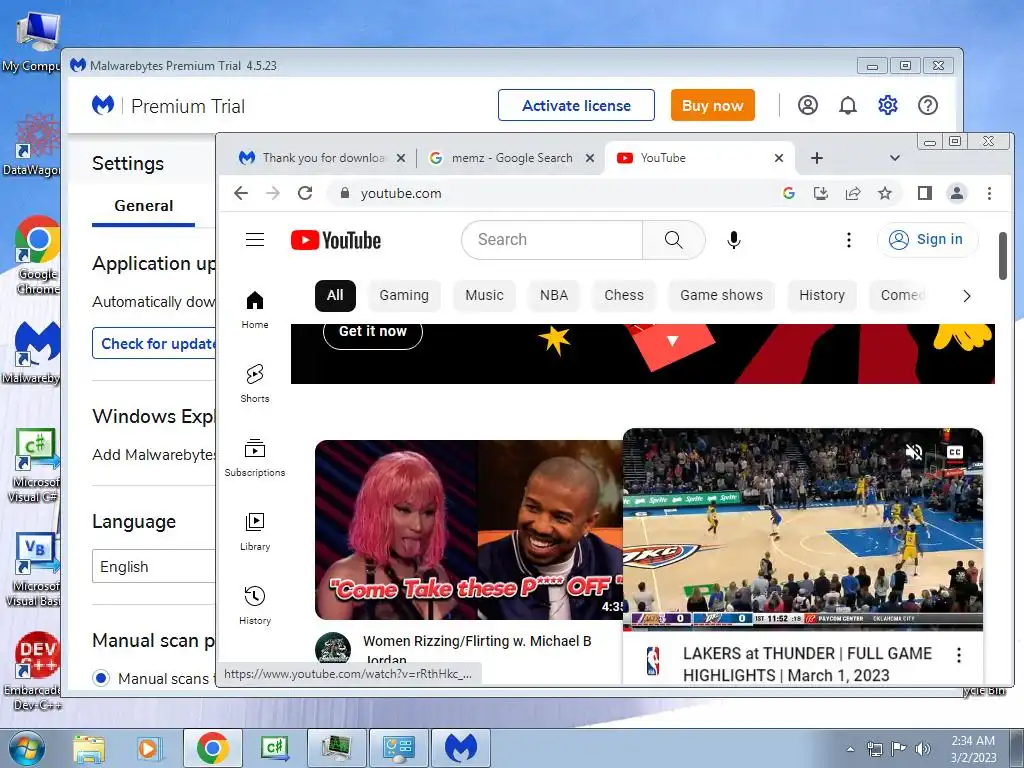Open YouTube hamburger guide menu
This screenshot has width=1024, height=768.
pos(255,240)
